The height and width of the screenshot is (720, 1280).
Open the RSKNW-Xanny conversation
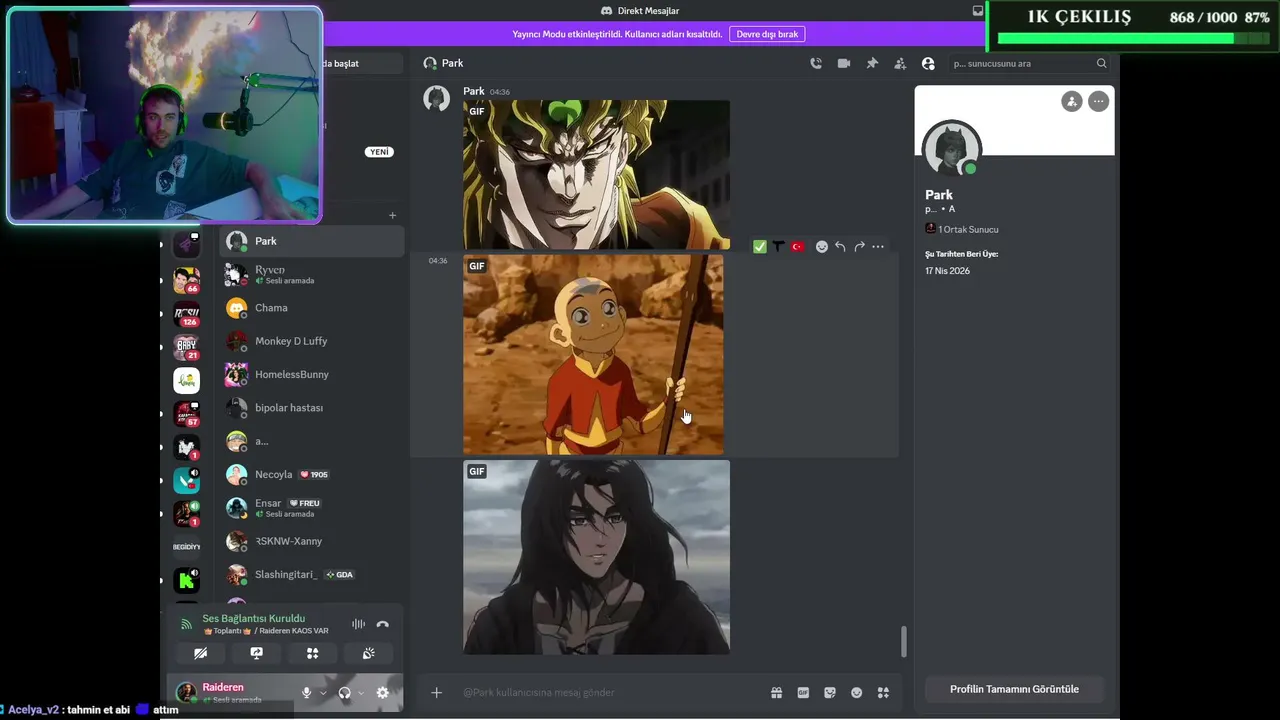pos(312,541)
